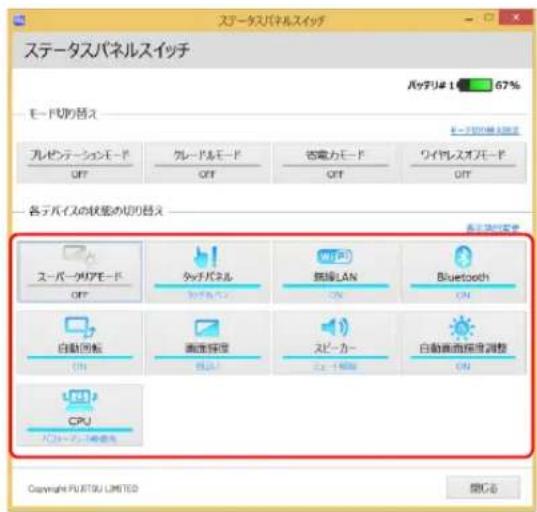This screenshot has width=537, height=512.
Task: Toggle クレードルモード on
Action: 207,163
